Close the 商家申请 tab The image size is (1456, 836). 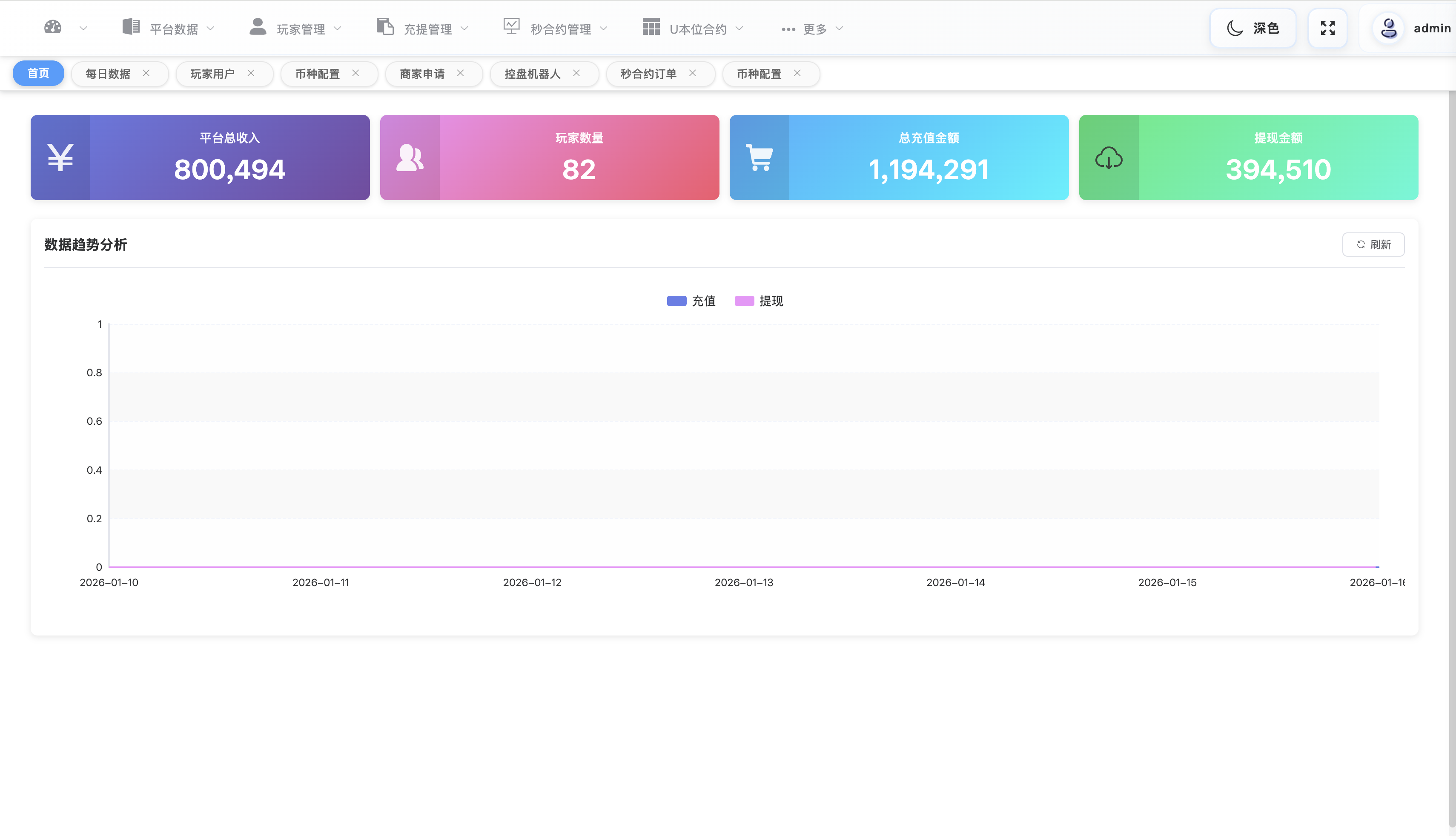460,73
